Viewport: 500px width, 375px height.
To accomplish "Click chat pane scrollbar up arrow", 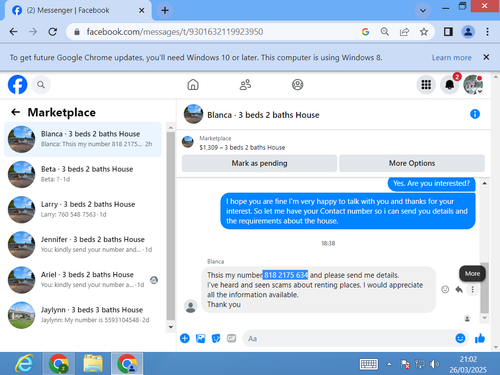I will 485,183.
